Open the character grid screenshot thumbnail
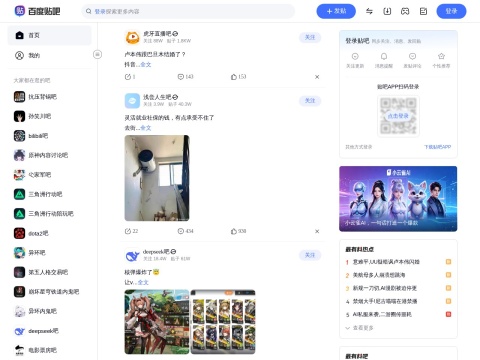This screenshot has height=360, width=480. (223, 322)
